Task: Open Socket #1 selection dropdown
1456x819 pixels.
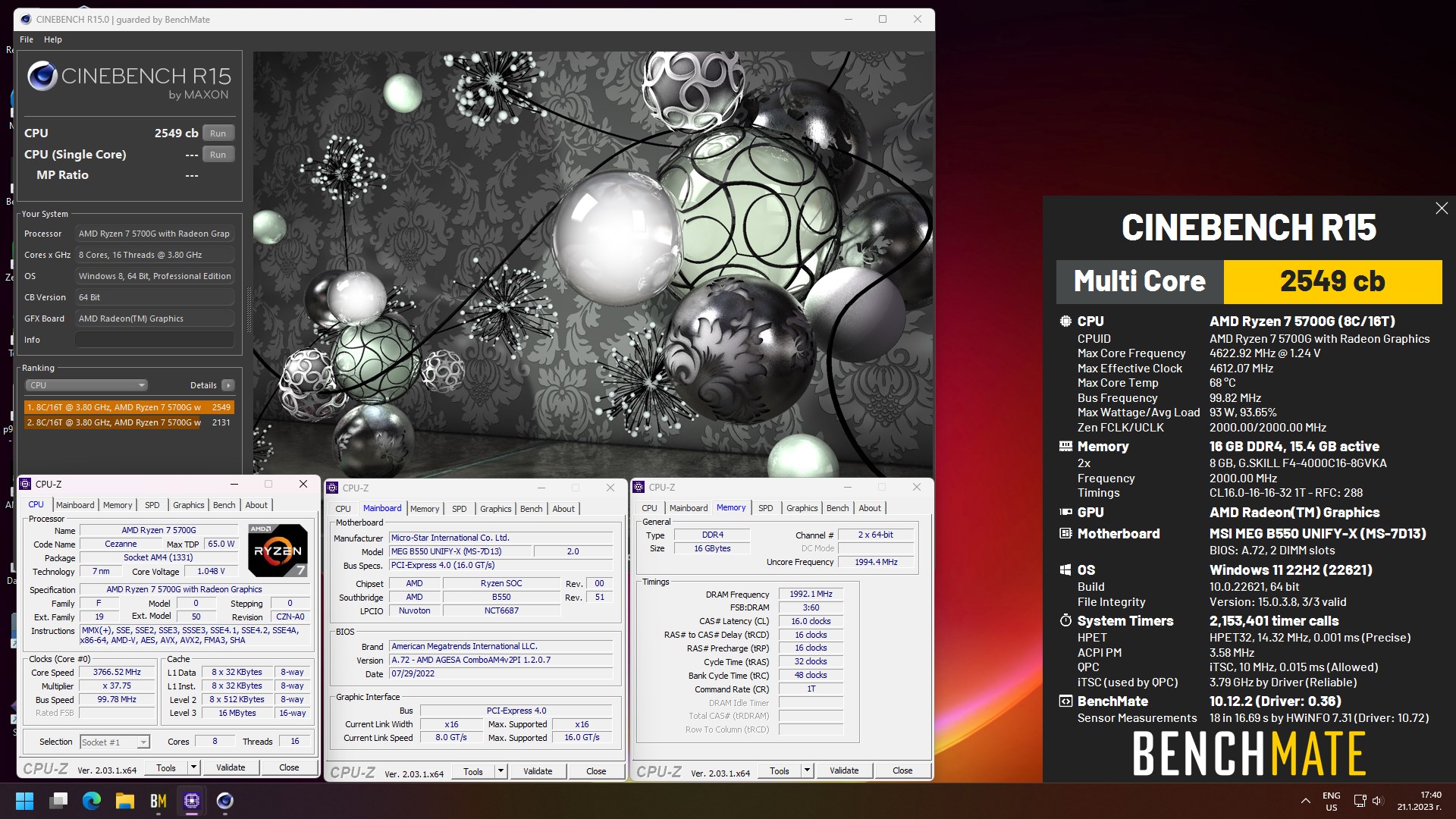Action: click(x=115, y=742)
